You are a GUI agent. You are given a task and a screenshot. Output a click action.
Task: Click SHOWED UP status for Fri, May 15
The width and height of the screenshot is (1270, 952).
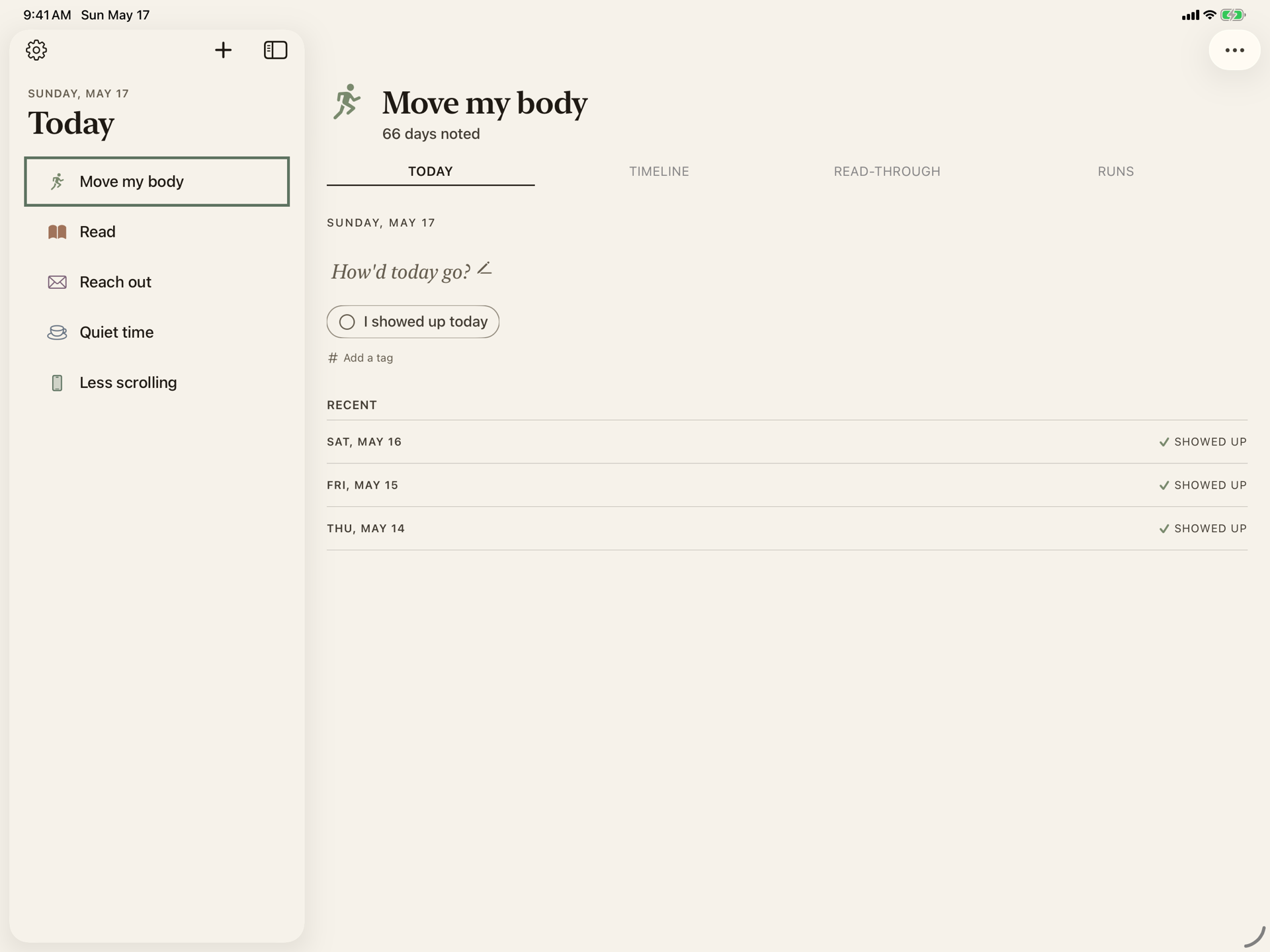pyautogui.click(x=1203, y=485)
